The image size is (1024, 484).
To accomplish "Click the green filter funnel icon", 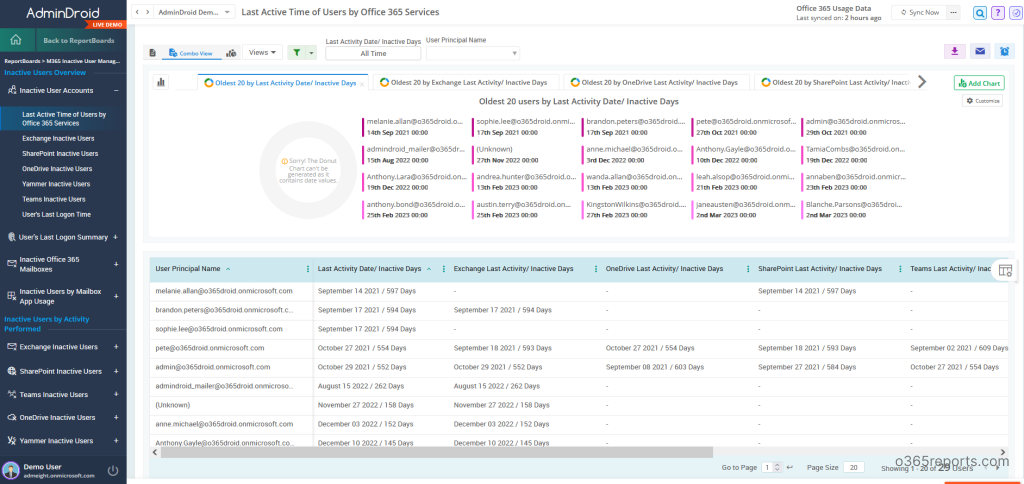I will (x=296, y=53).
